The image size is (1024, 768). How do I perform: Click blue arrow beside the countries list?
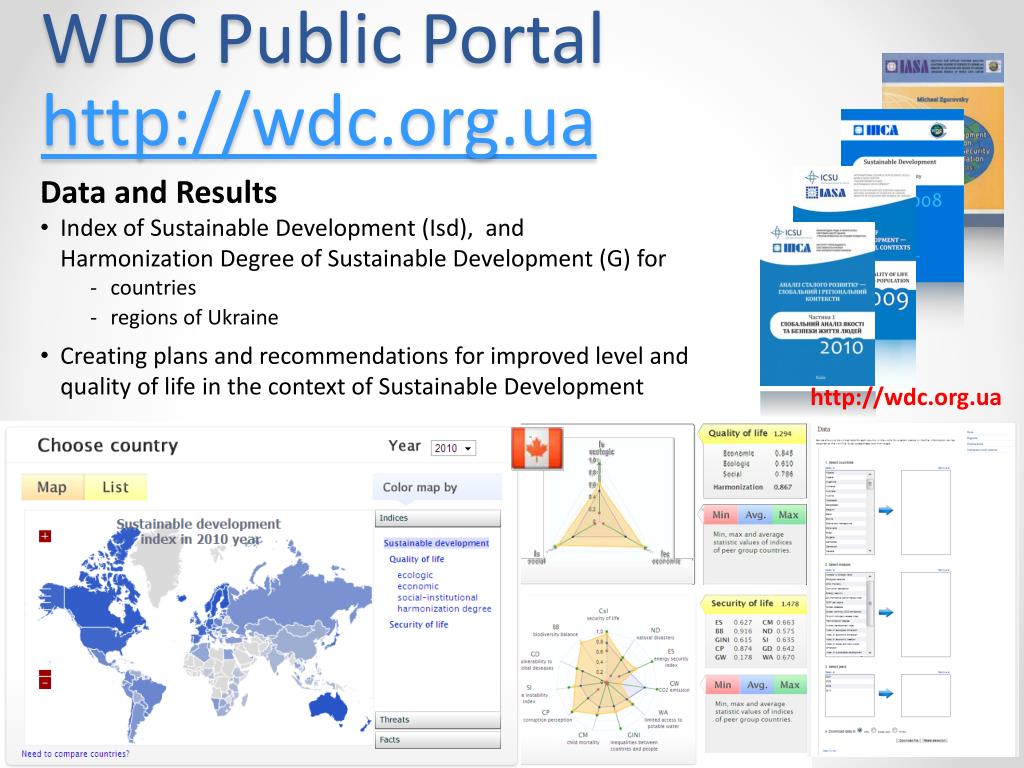tap(886, 510)
